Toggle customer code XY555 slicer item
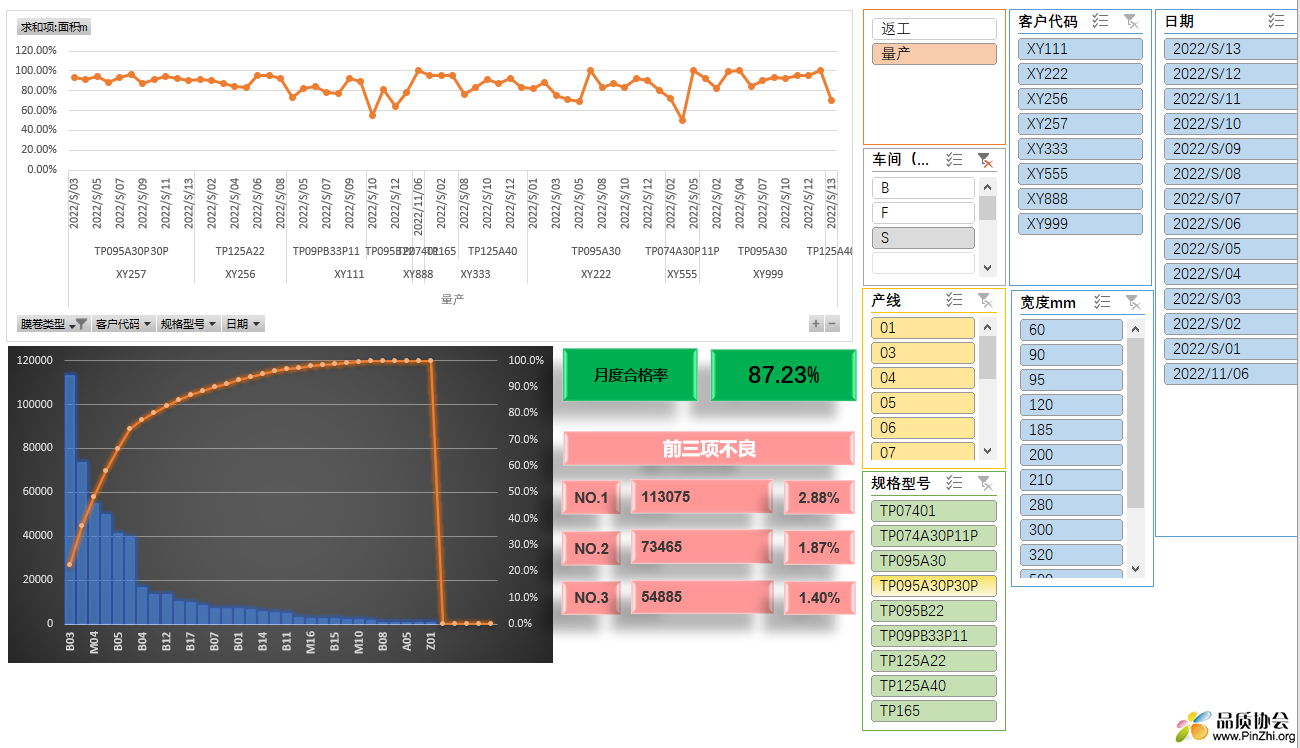The height and width of the screenshot is (748, 1300). [x=1080, y=174]
